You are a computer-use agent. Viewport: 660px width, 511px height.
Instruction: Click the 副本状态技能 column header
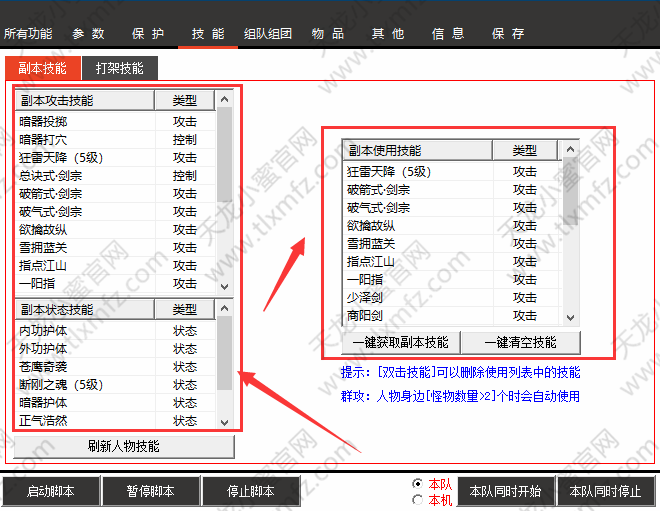click(x=85, y=309)
